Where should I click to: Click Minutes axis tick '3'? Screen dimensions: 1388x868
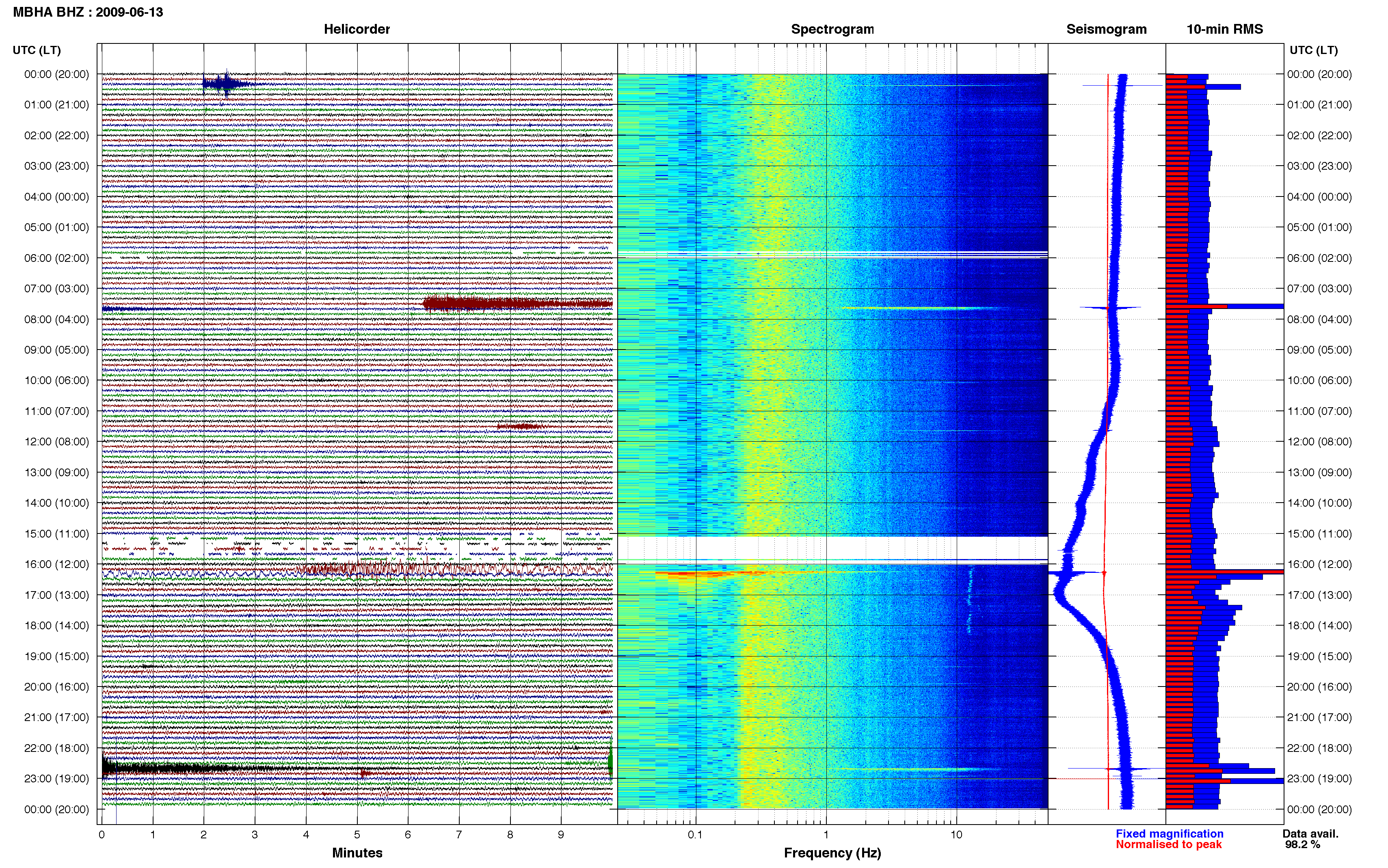[x=254, y=835]
